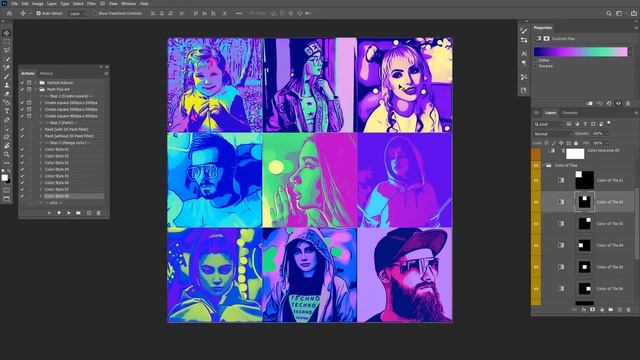
Task: Click the Reset to defaults icon in Properties
Action: (609, 103)
